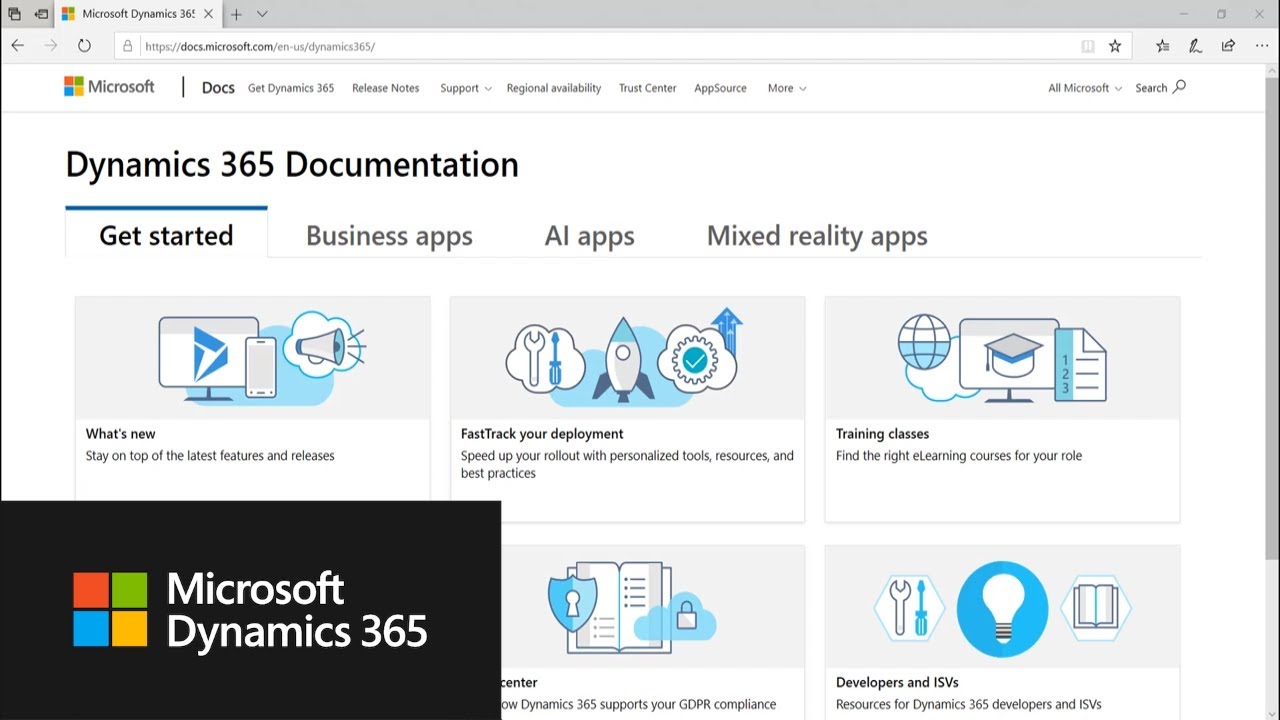Image resolution: width=1280 pixels, height=720 pixels.
Task: Expand the Support dropdown in navigation
Action: tap(466, 88)
